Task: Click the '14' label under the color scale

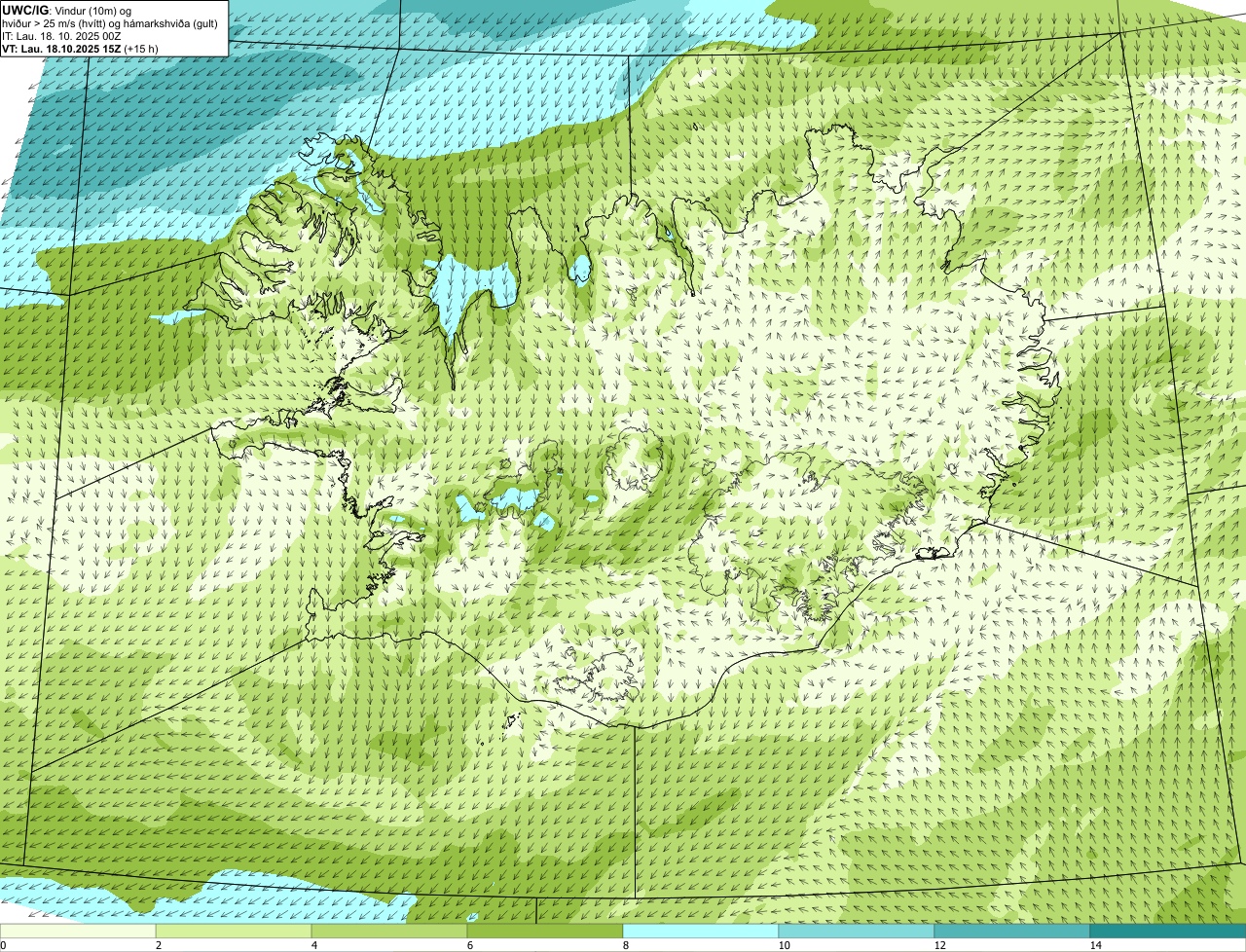Action: click(x=1095, y=945)
